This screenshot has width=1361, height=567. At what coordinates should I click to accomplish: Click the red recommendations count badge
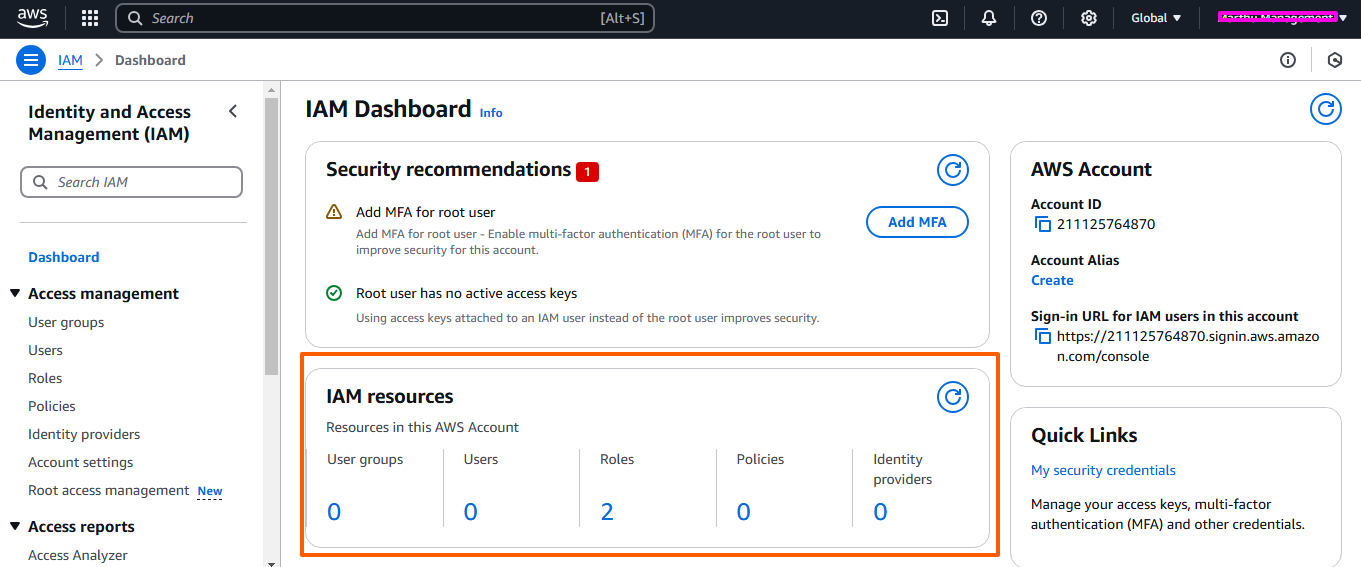pyautogui.click(x=587, y=172)
